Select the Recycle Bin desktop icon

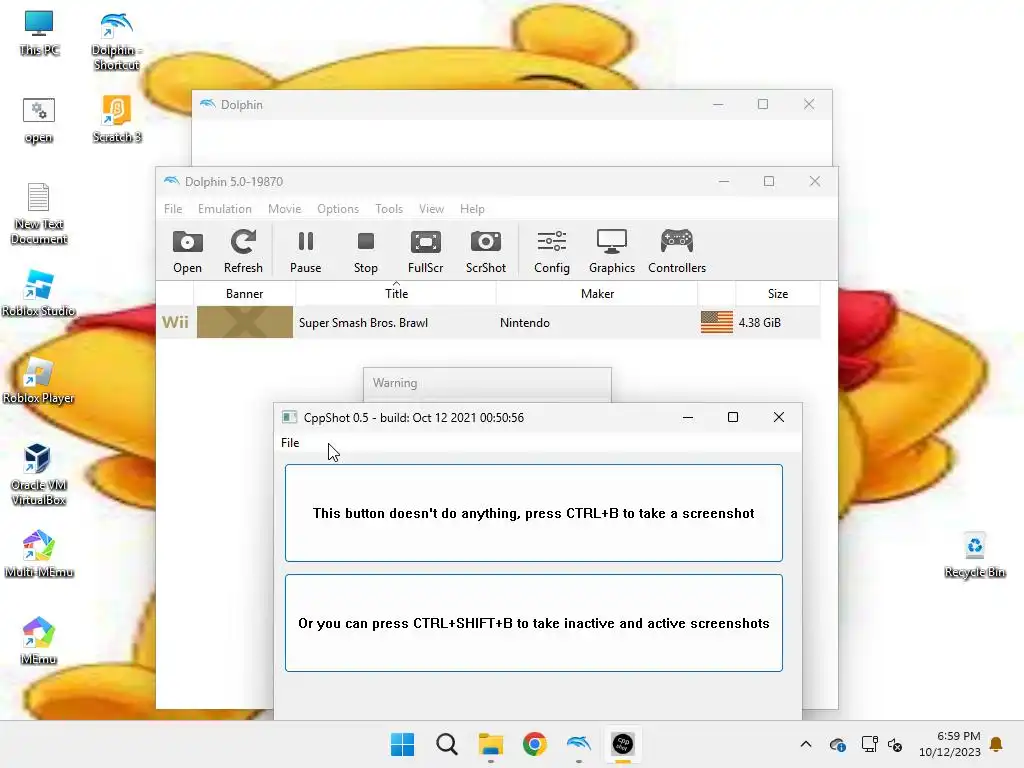(x=975, y=555)
